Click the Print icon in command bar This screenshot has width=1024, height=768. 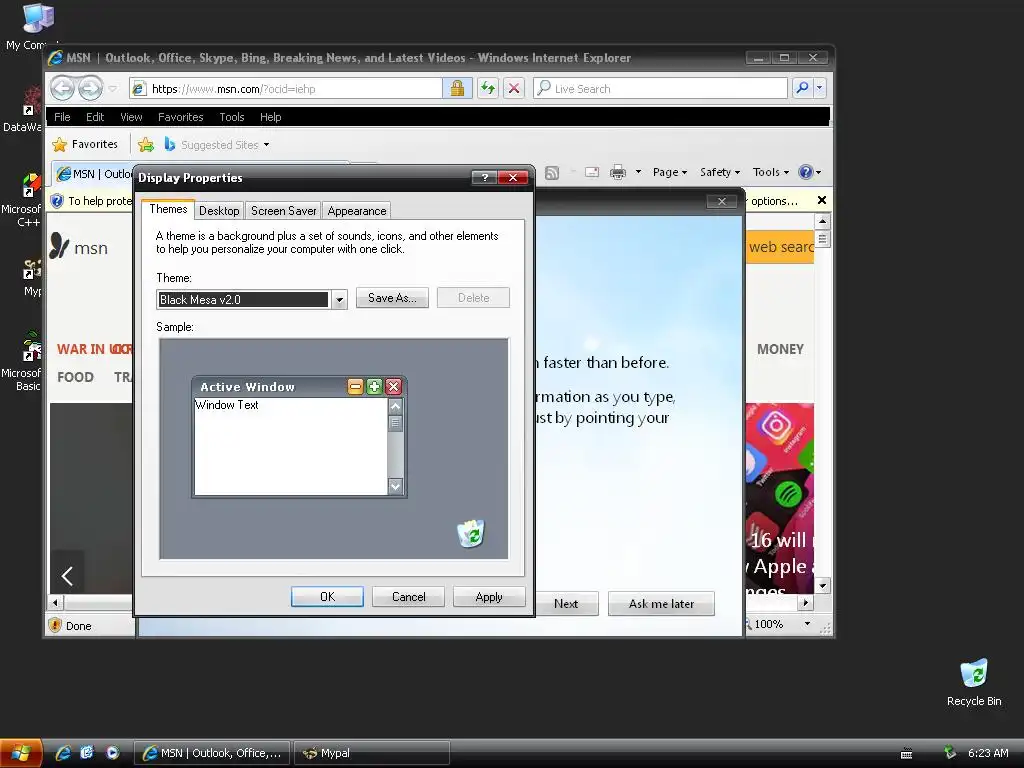click(618, 172)
